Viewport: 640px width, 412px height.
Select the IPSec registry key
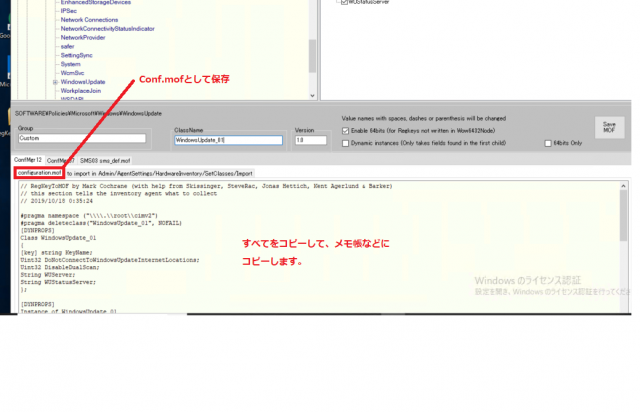pyautogui.click(x=70, y=9)
